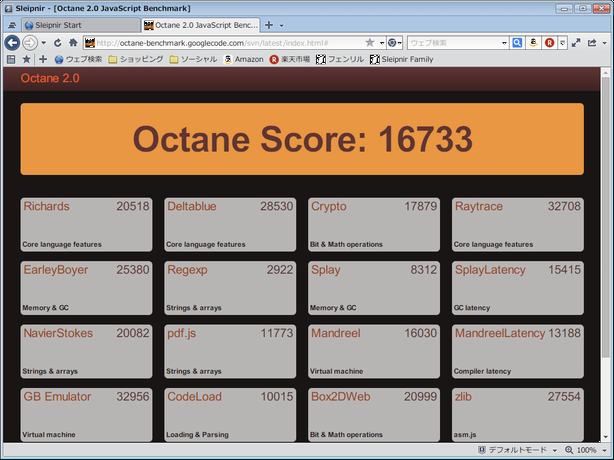Open the tab list icon left of the tabs
Image resolution: width=614 pixels, height=460 pixels.
[x=12, y=25]
